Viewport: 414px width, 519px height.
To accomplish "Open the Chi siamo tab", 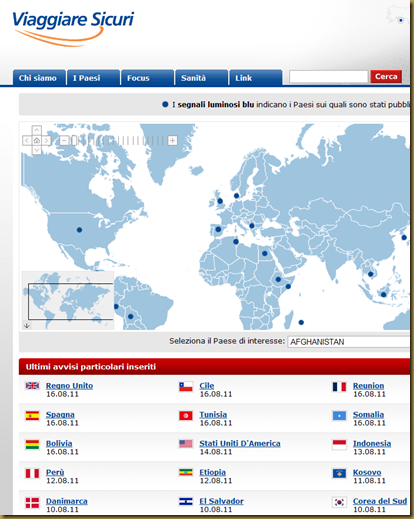I will 39,78.
